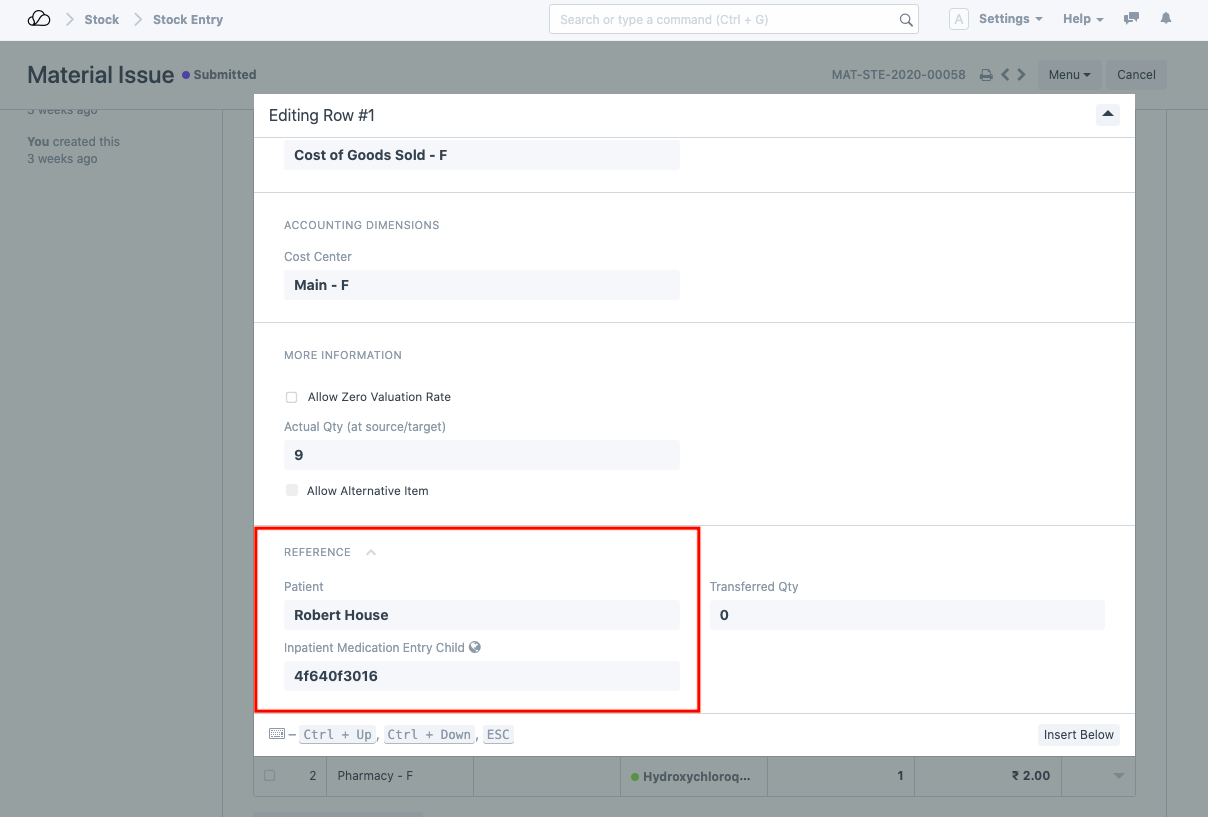Click the Stock breadcrumb link
This screenshot has width=1208, height=817.
point(102,19)
